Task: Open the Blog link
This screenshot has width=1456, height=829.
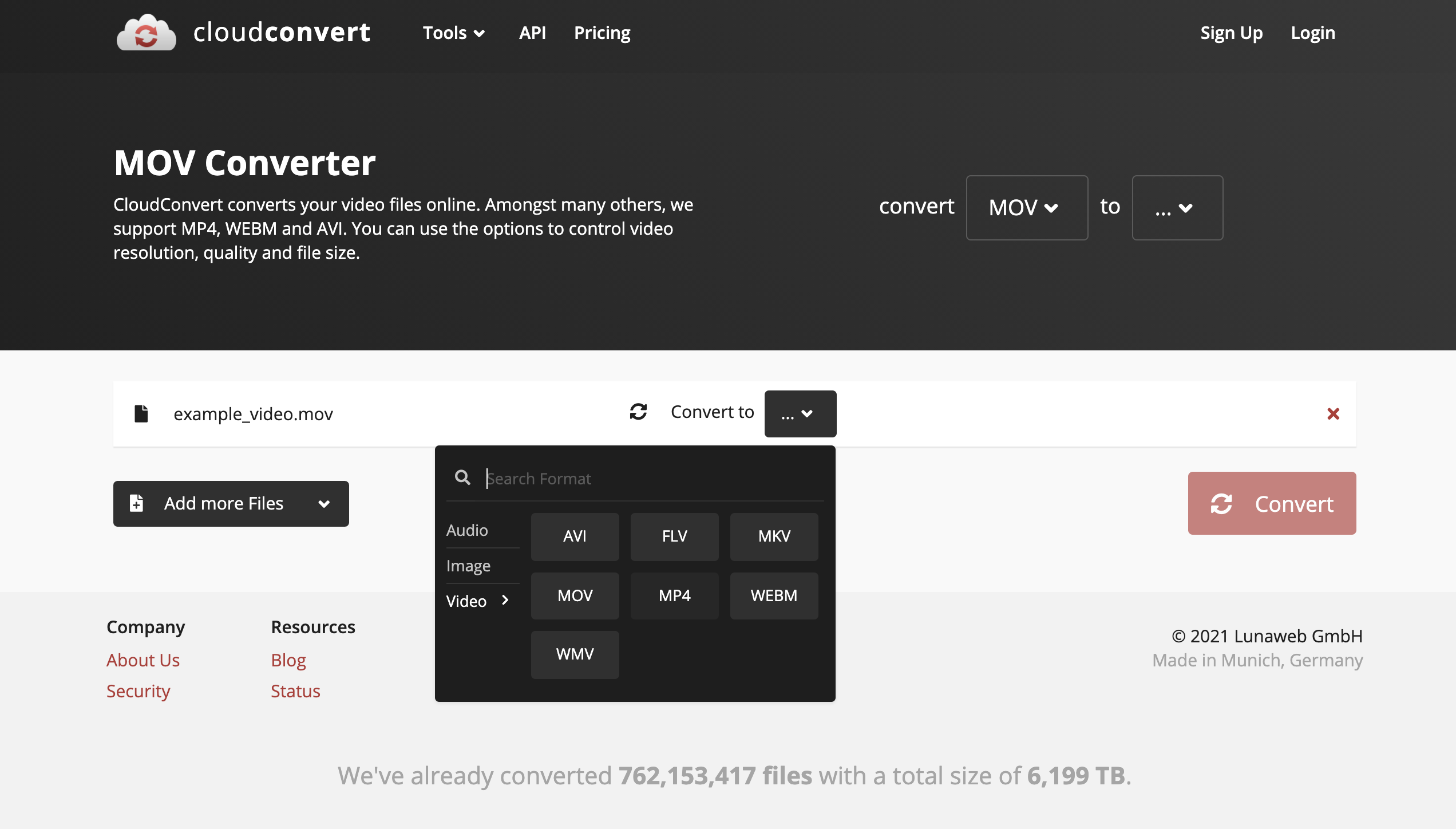Action: pyautogui.click(x=288, y=660)
